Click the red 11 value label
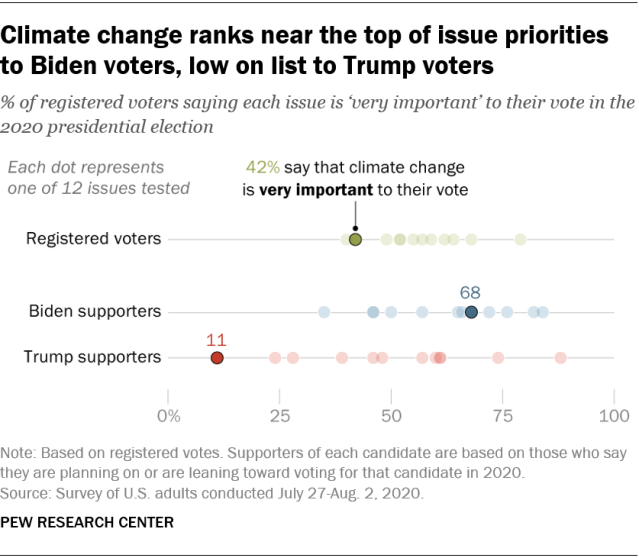 [x=217, y=337]
